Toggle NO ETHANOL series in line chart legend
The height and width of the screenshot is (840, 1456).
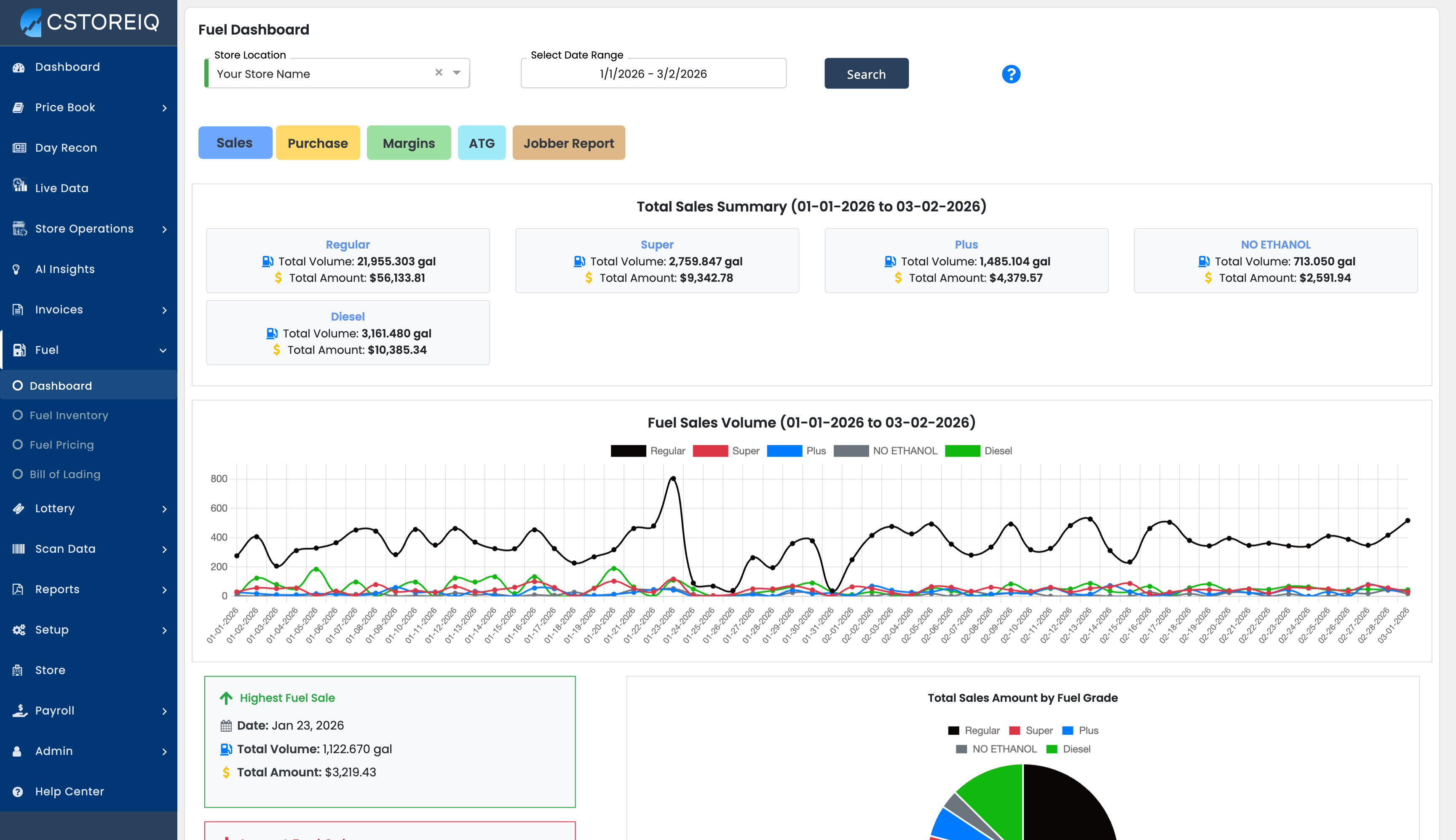tap(851, 451)
